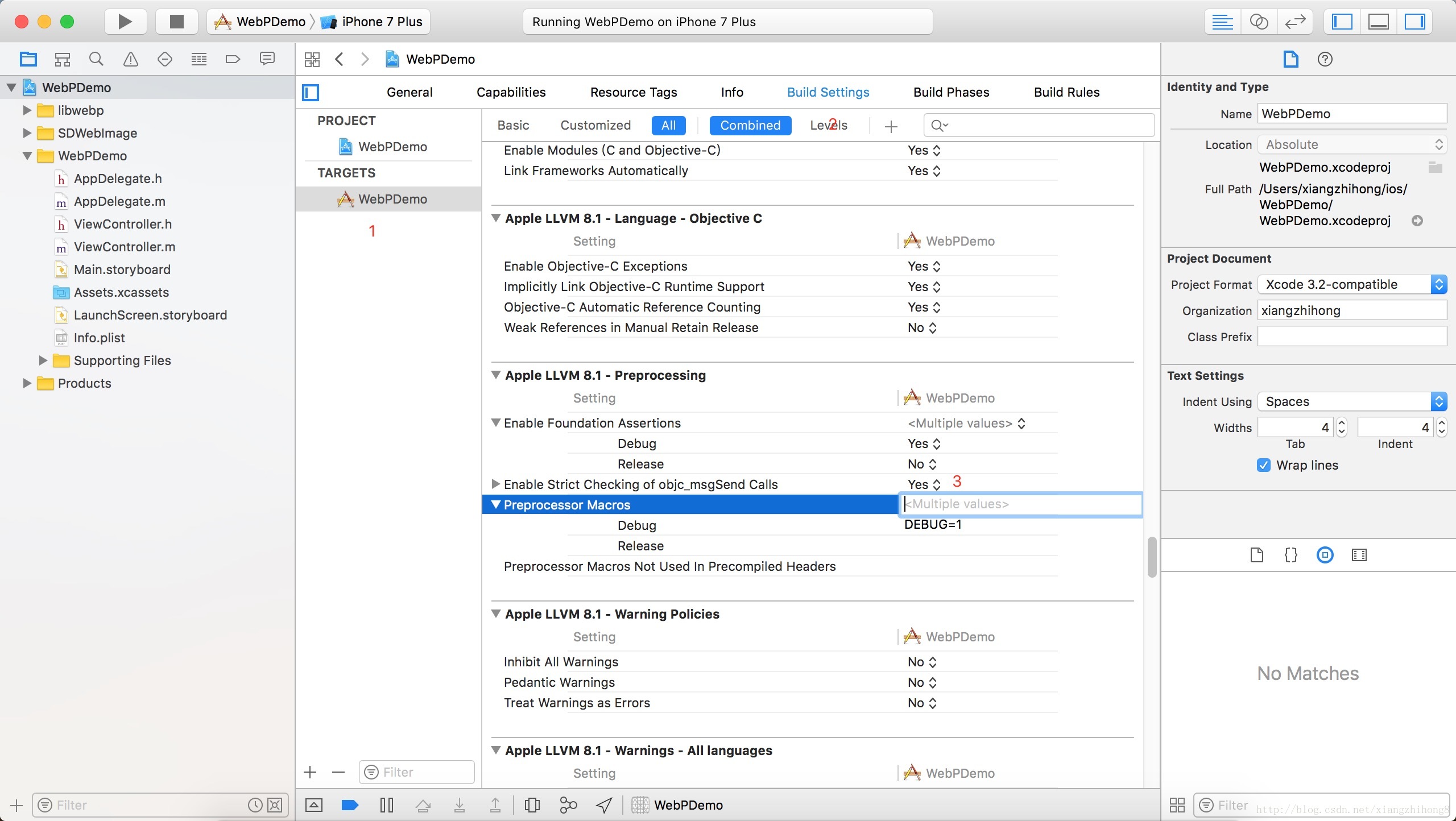1456x821 pixels.
Task: Toggle the Debug area pane
Action: 1379,22
